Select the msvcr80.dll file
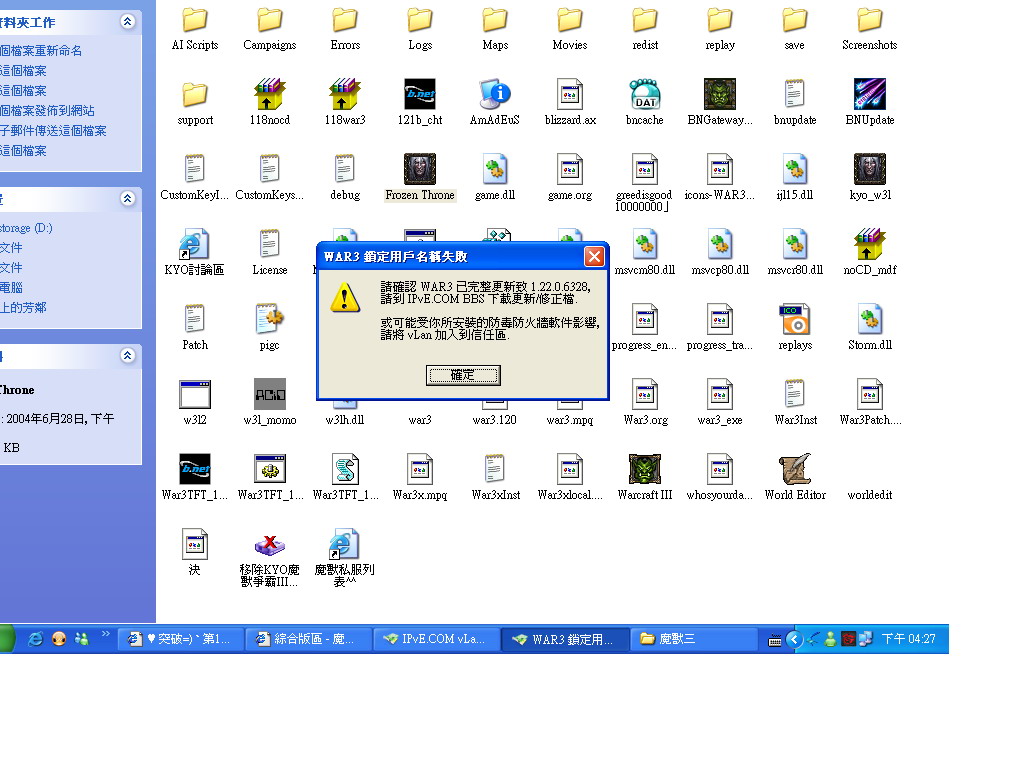The height and width of the screenshot is (768, 1024). click(795, 244)
